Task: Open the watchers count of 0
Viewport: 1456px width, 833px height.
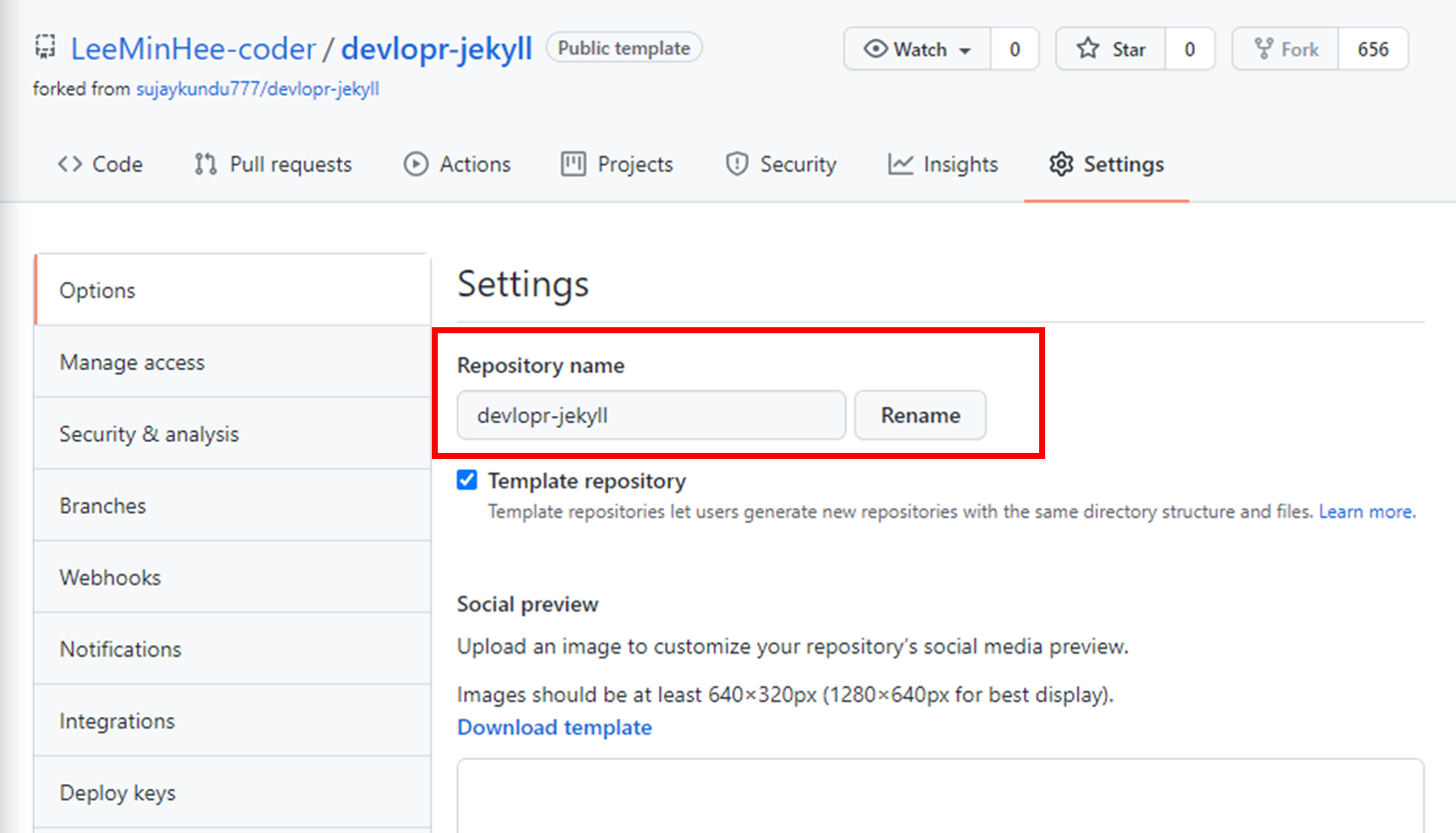Action: (1014, 49)
